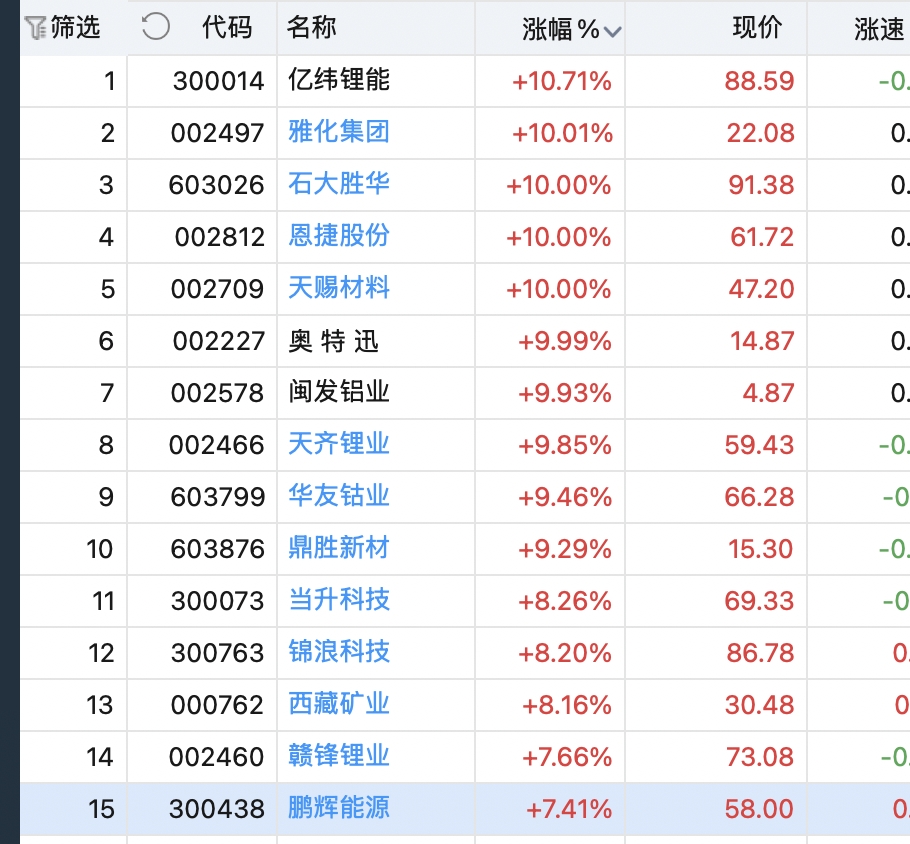Open stock link 天赐材料
This screenshot has width=910, height=844.
pos(339,288)
